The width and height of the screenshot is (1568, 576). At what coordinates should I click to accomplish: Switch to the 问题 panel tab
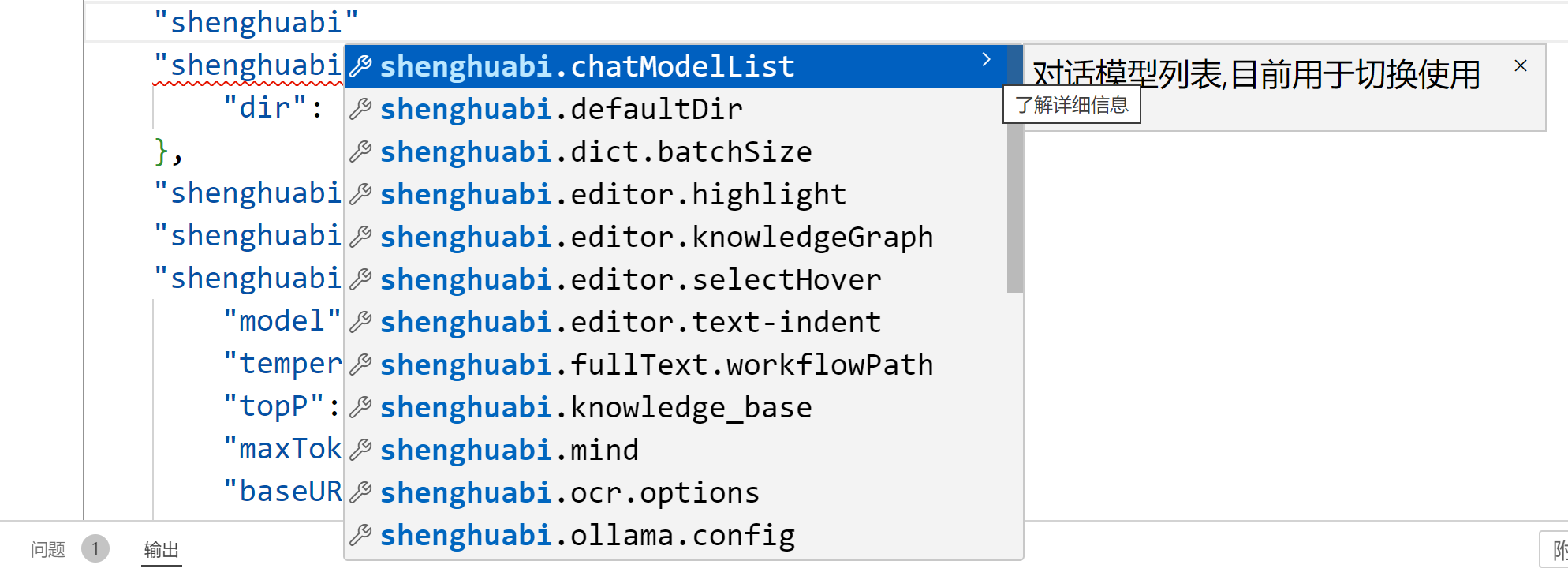tap(48, 549)
